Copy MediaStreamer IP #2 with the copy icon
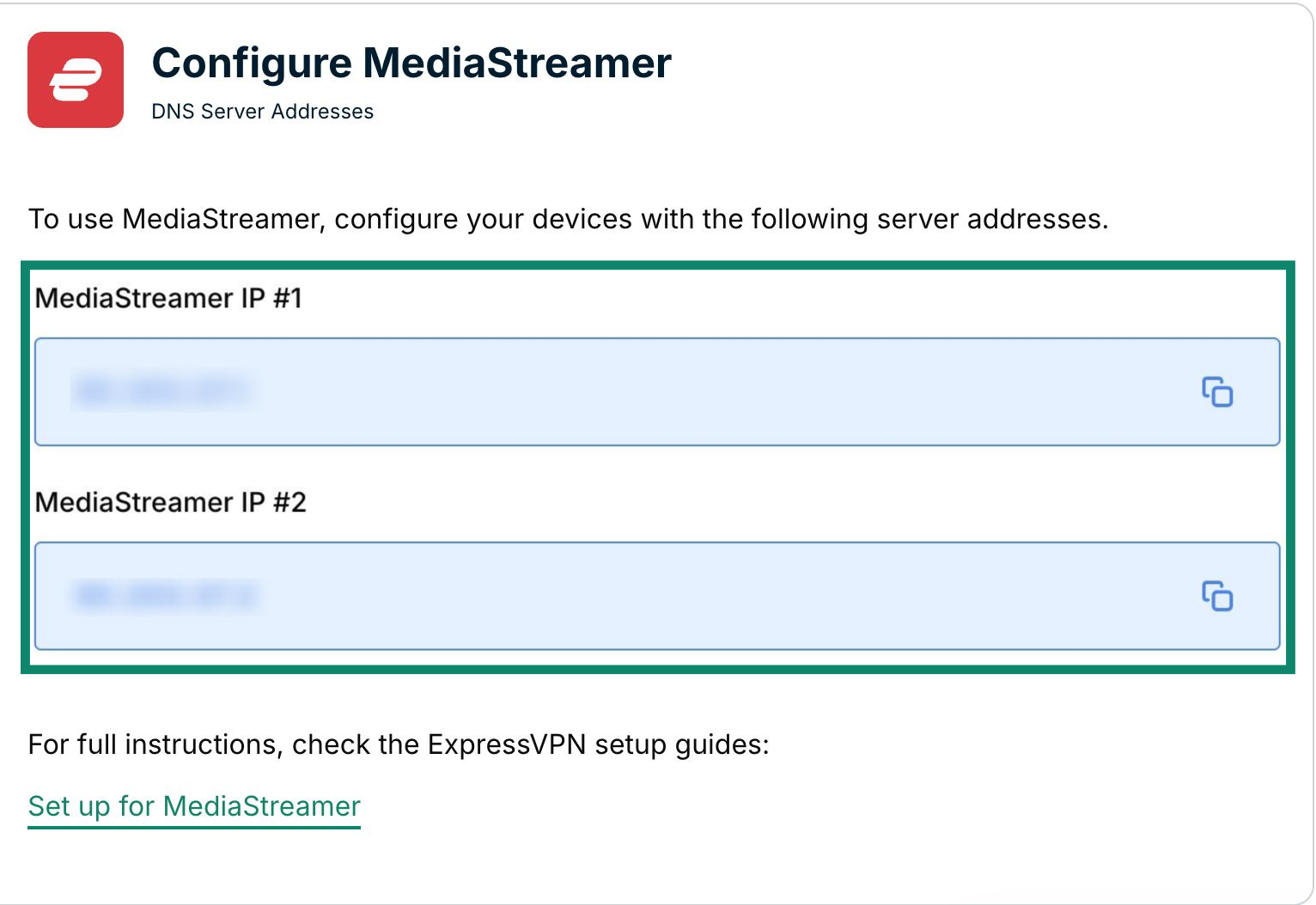The width and height of the screenshot is (1316, 905). click(x=1216, y=595)
